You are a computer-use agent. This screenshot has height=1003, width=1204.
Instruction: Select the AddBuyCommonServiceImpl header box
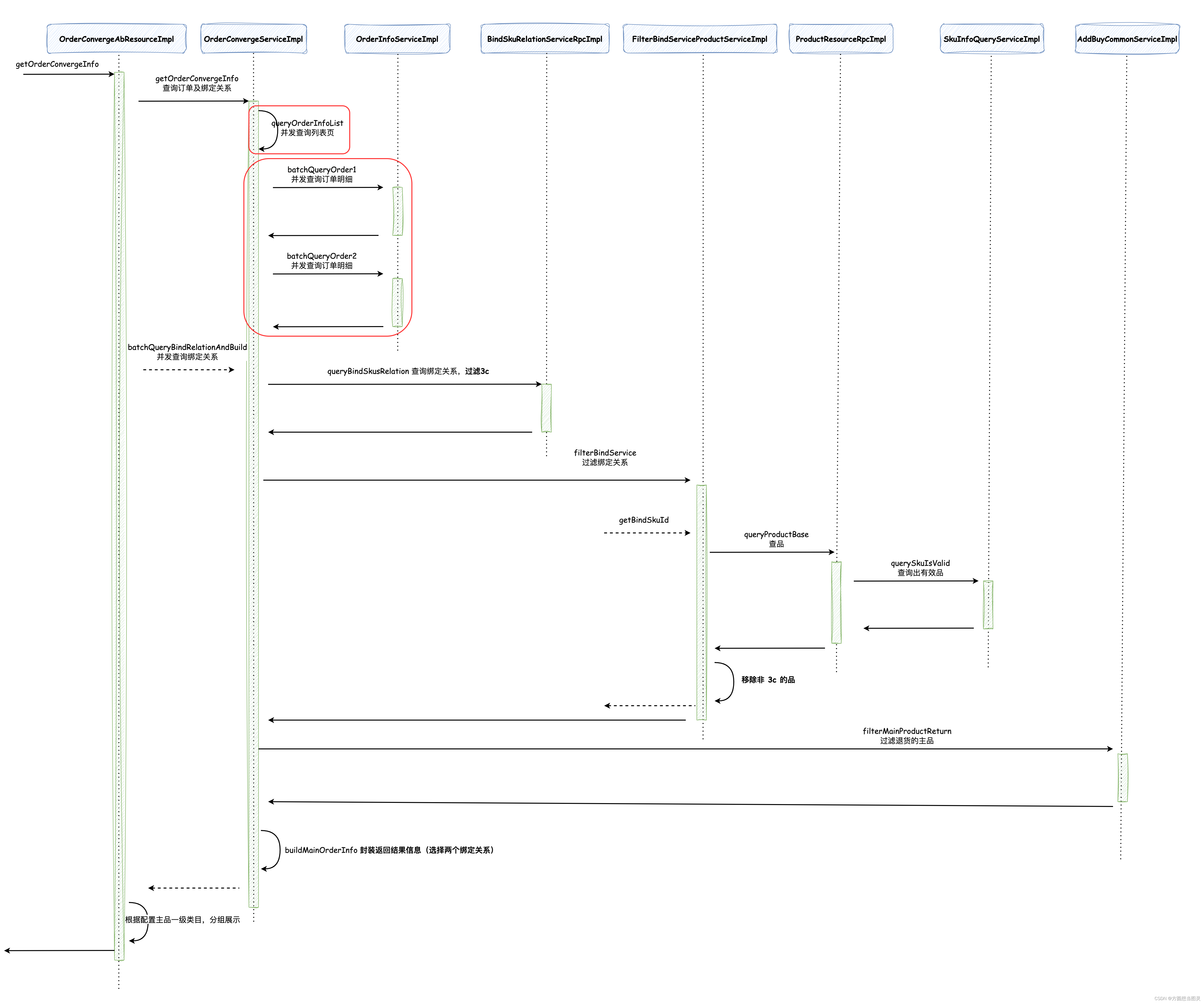tap(1127, 39)
